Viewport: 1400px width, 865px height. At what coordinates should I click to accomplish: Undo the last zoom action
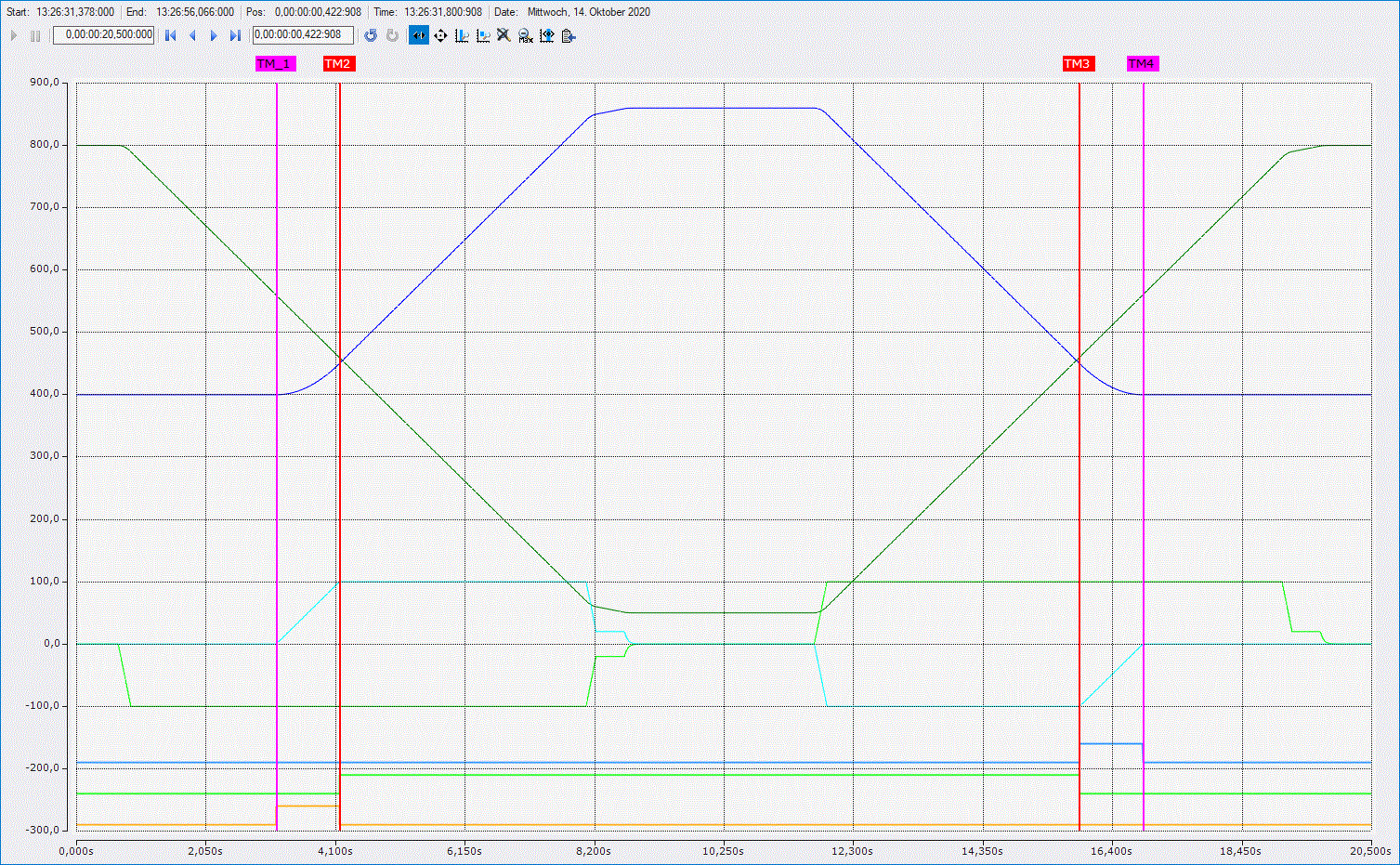click(x=371, y=35)
